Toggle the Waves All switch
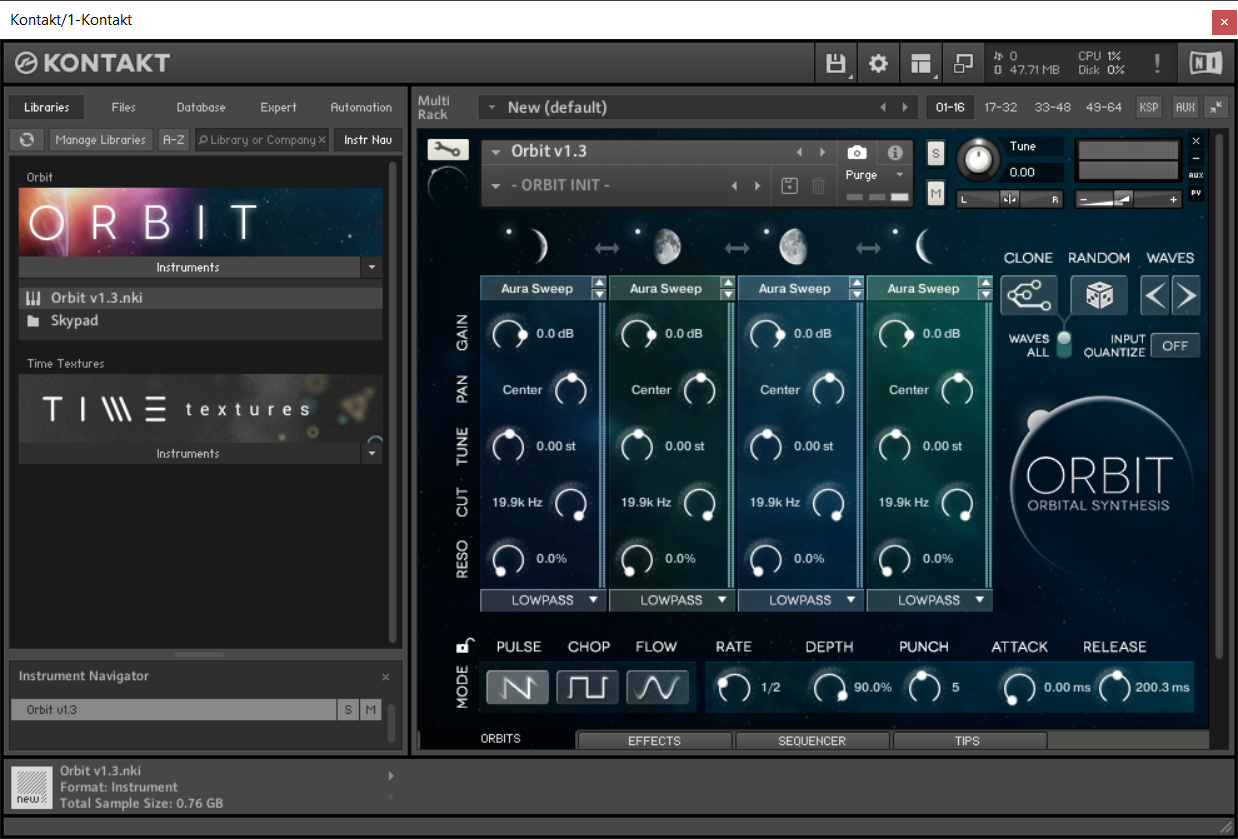This screenshot has height=839, width=1238. (x=1064, y=345)
